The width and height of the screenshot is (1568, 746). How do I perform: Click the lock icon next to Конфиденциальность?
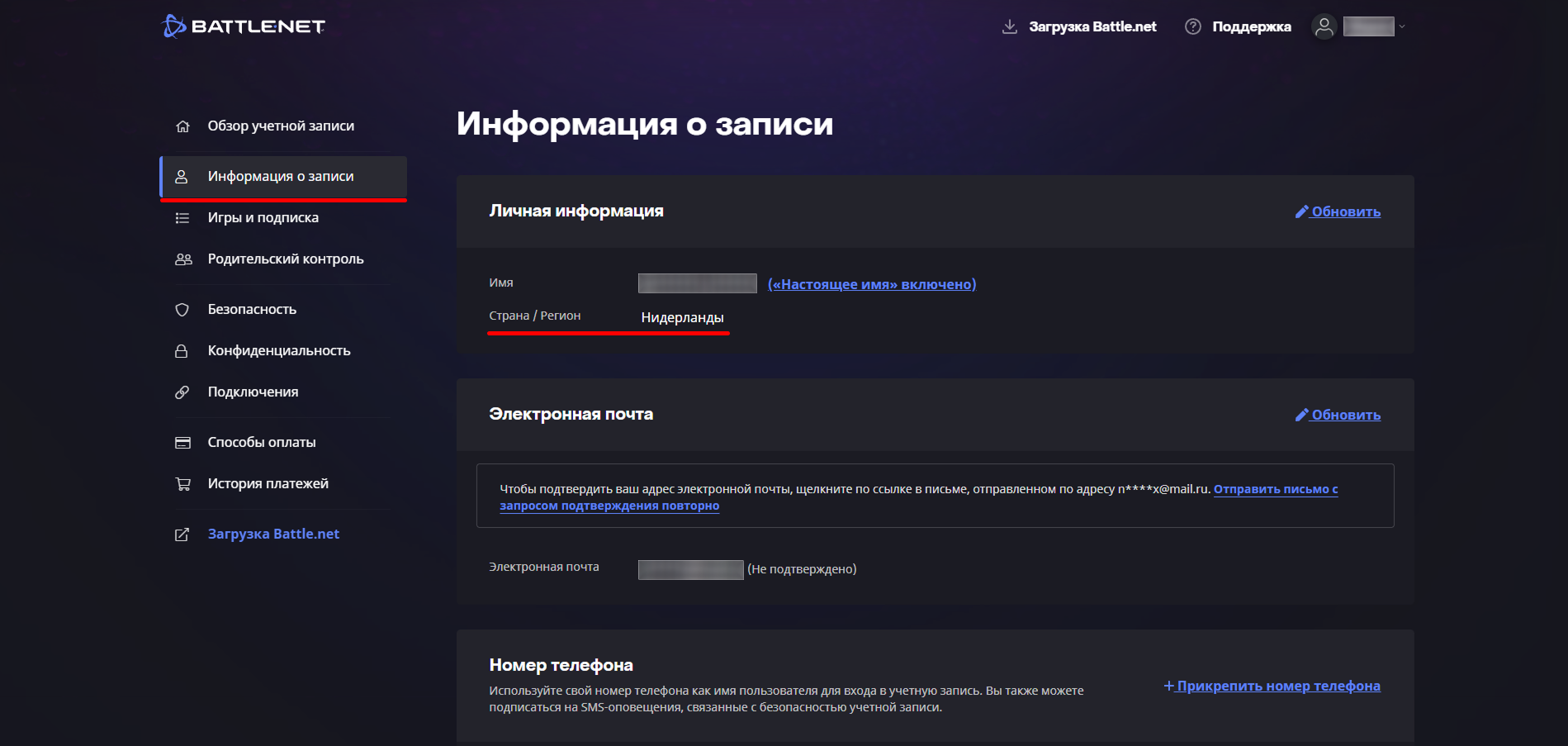[182, 351]
